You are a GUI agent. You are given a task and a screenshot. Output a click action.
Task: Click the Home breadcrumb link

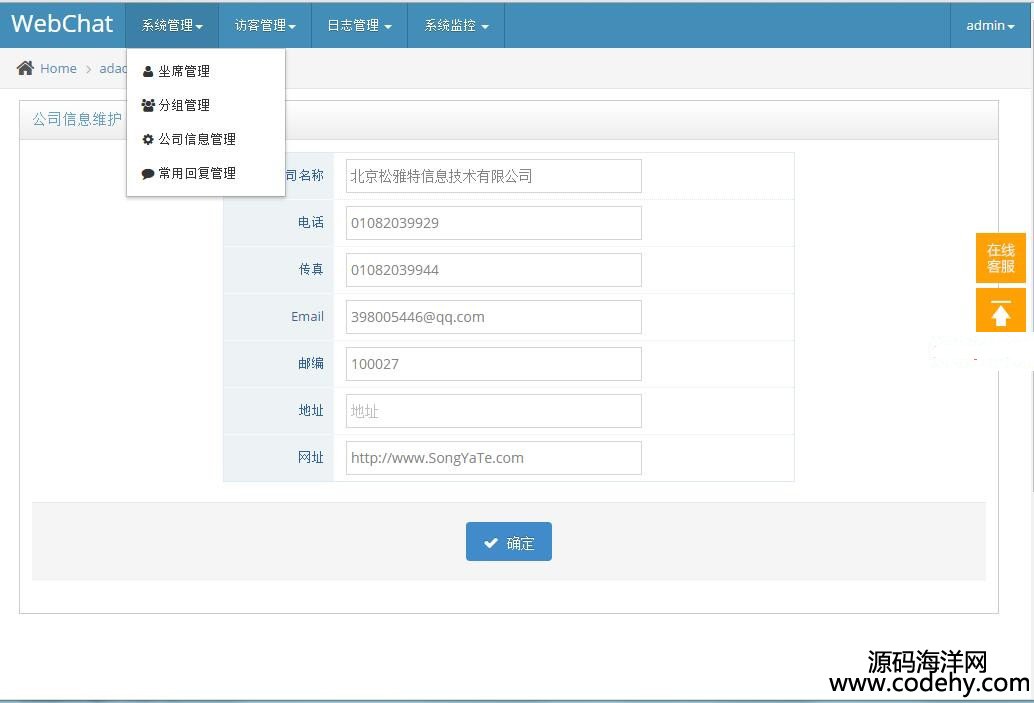[x=58, y=68]
